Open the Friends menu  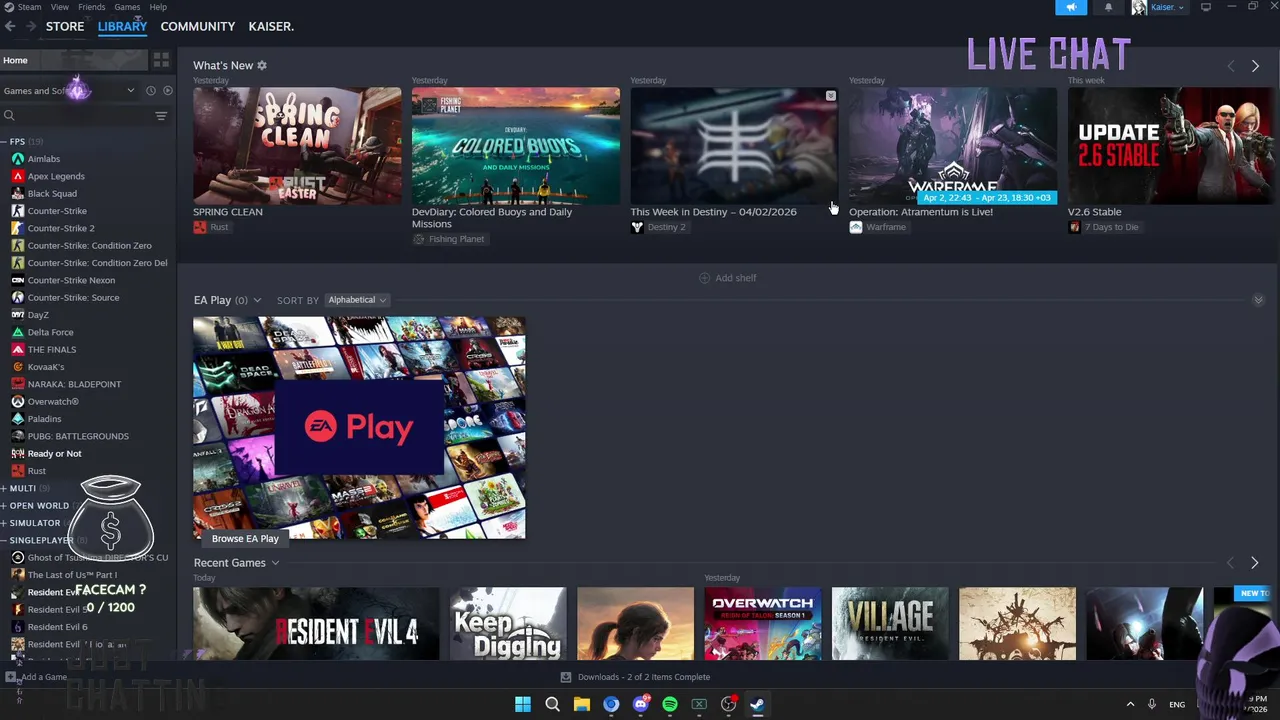[x=91, y=7]
